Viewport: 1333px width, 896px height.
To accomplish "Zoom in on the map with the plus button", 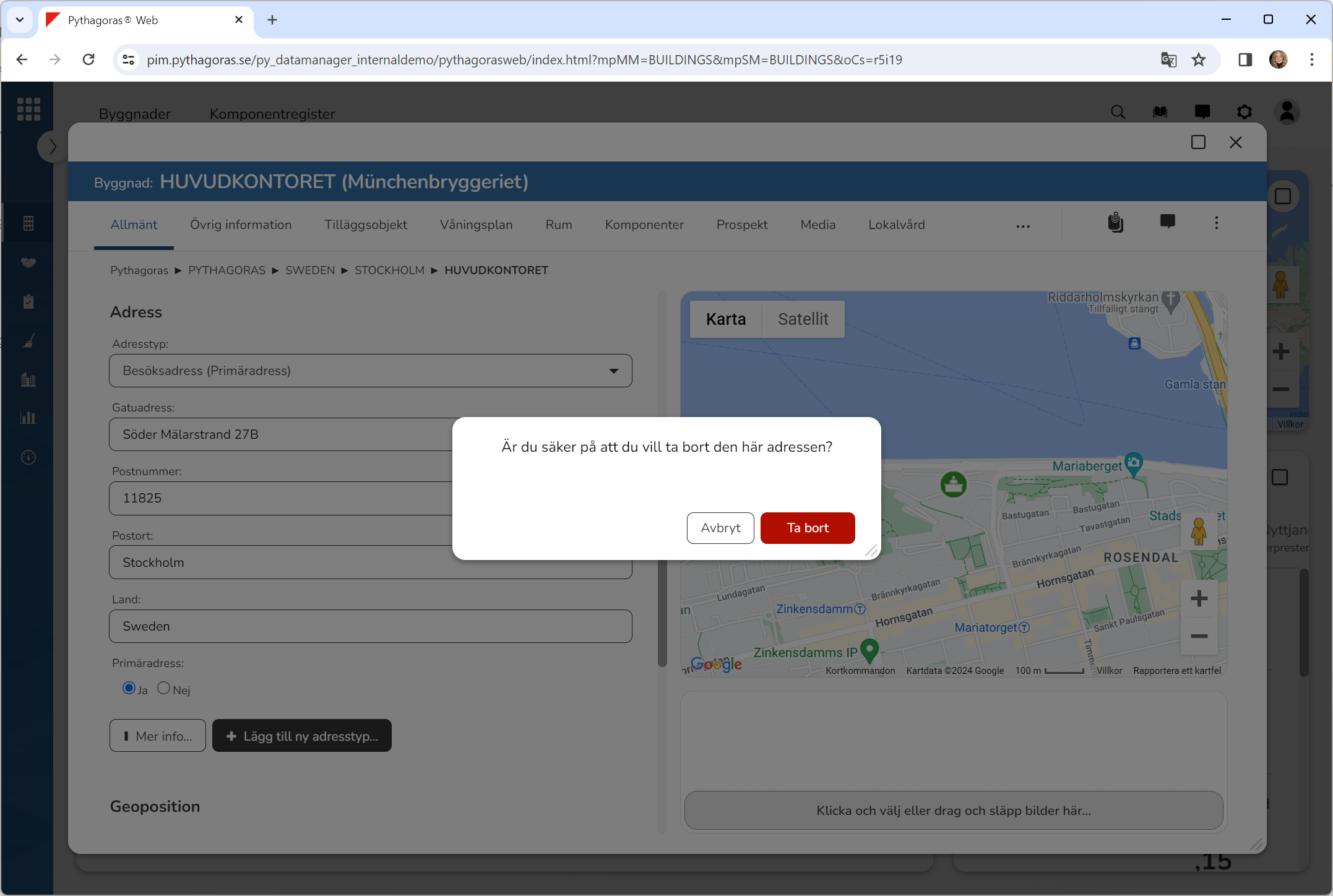I will click(1199, 598).
